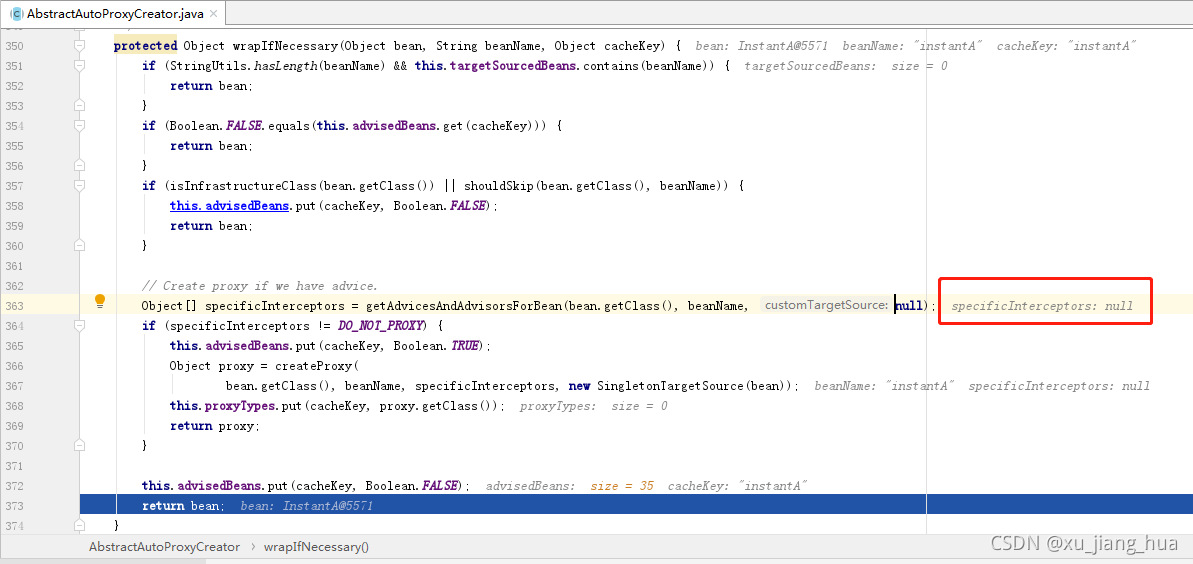The image size is (1193, 564).
Task: Click the customTargetSource parameter hint
Action: pos(827,305)
